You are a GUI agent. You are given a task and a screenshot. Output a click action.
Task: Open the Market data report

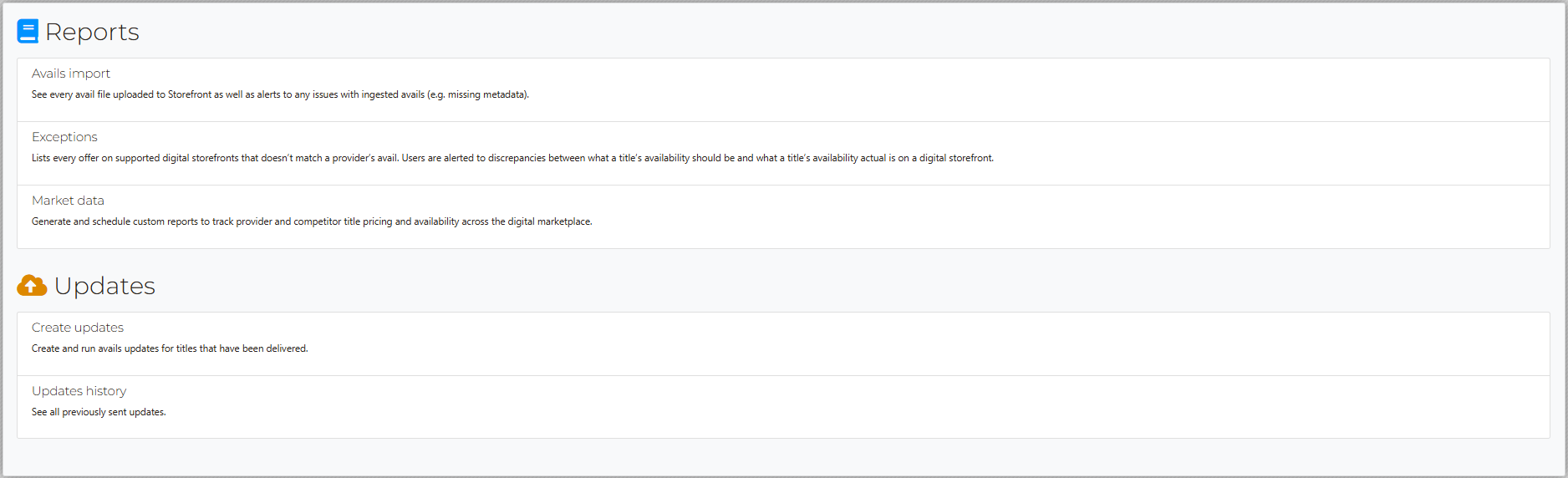click(x=68, y=201)
